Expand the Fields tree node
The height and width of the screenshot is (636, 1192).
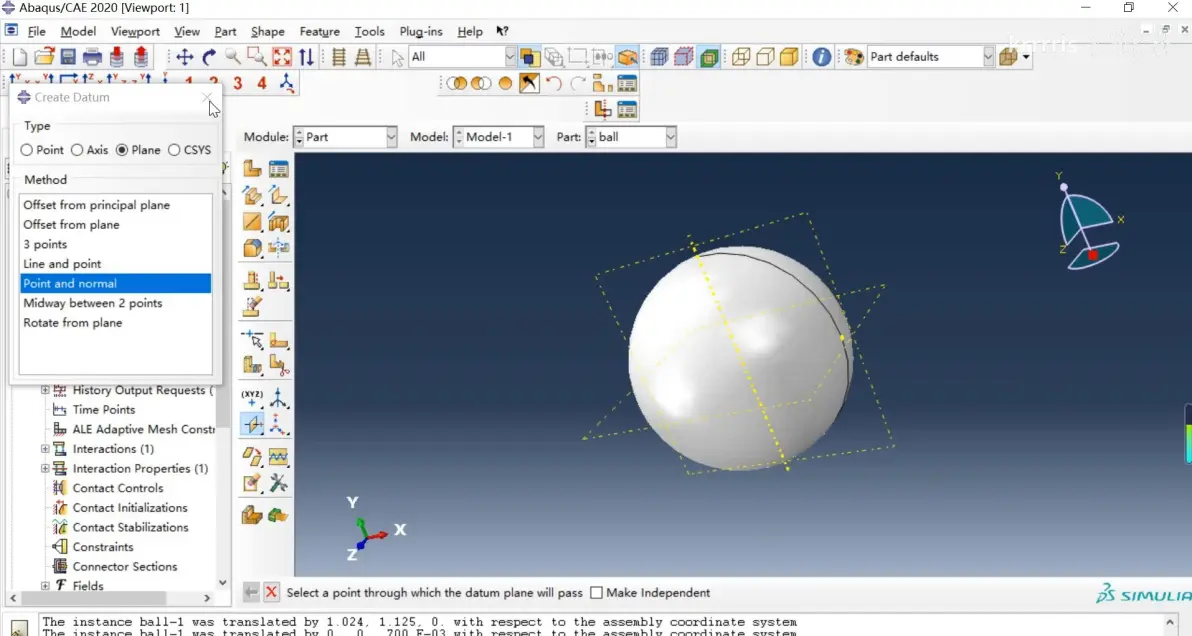[x=45, y=586]
